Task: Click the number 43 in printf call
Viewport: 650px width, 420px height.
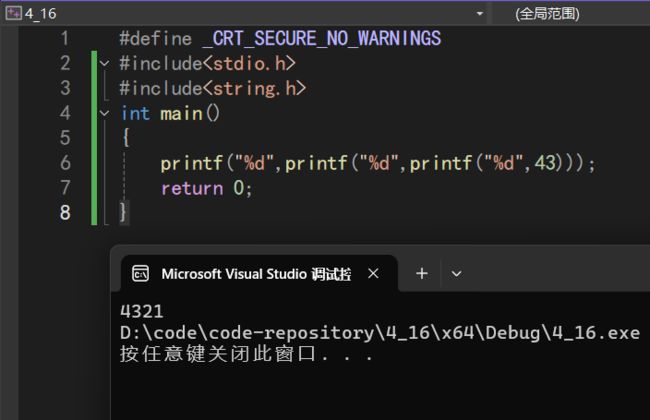Action: click(x=545, y=163)
